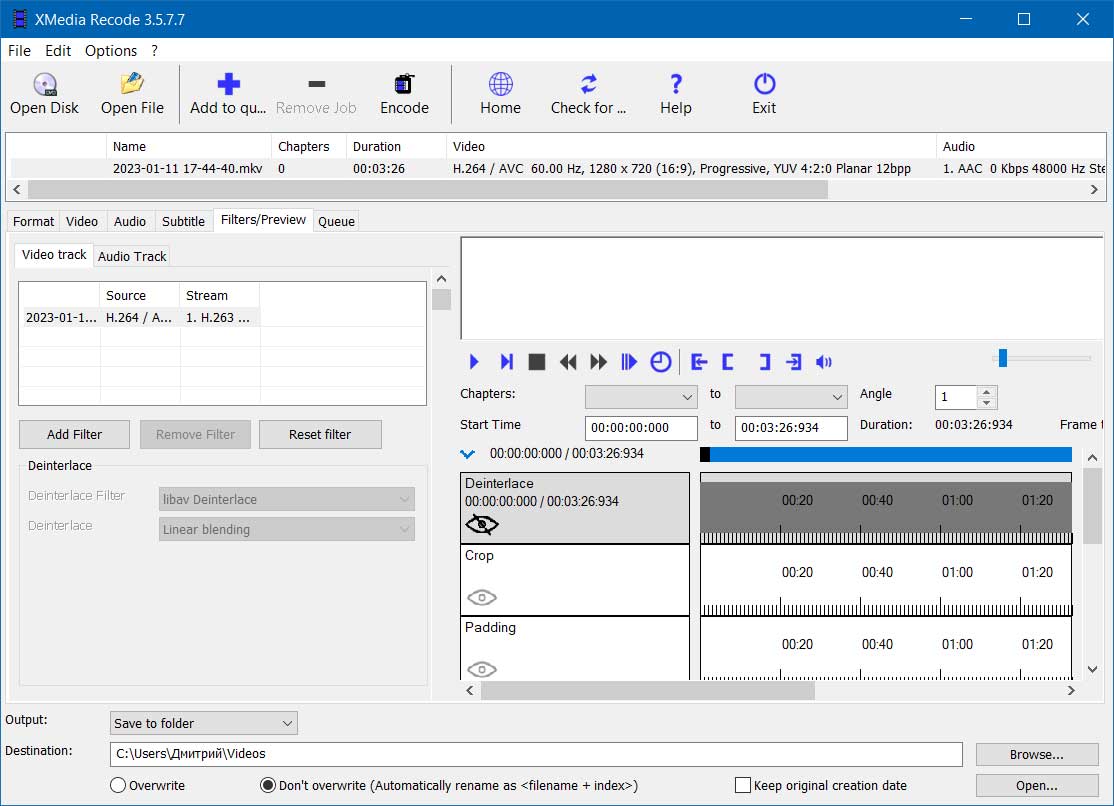Open the Chapters end dropdown
1114x806 pixels.
point(791,397)
